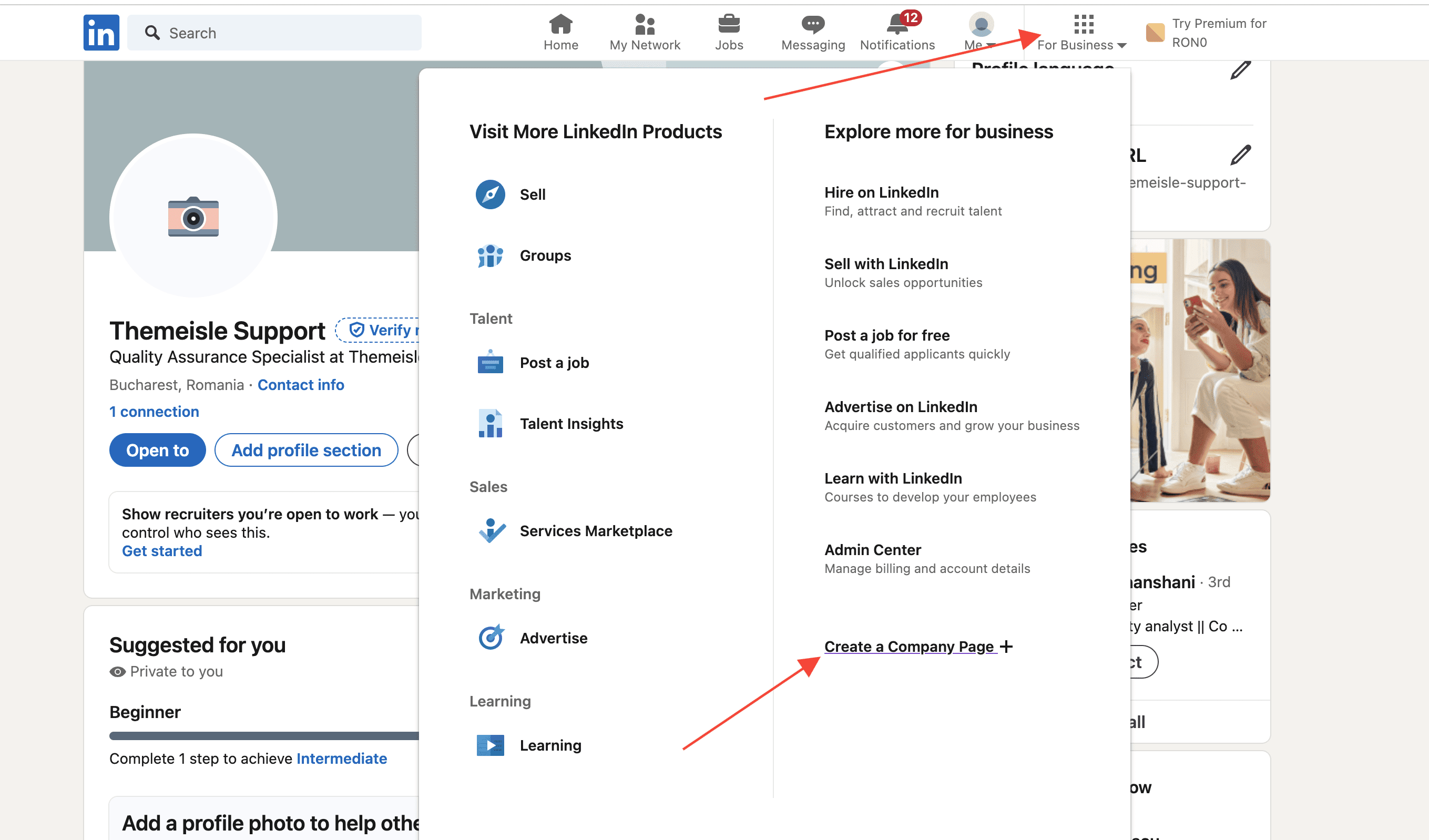Open Messaging chat icon
The image size is (1429, 840).
(x=812, y=24)
